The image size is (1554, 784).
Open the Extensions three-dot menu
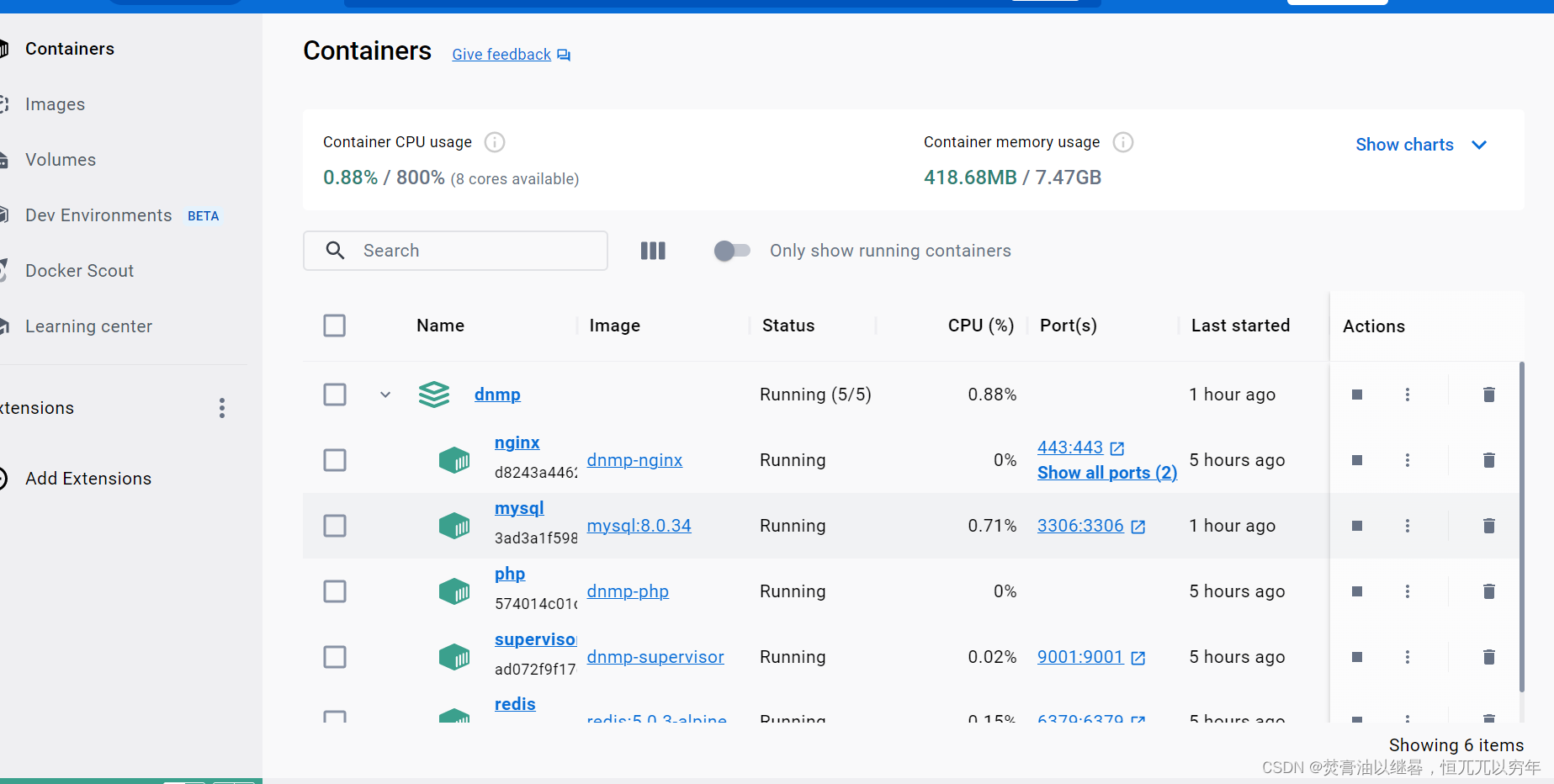point(222,408)
